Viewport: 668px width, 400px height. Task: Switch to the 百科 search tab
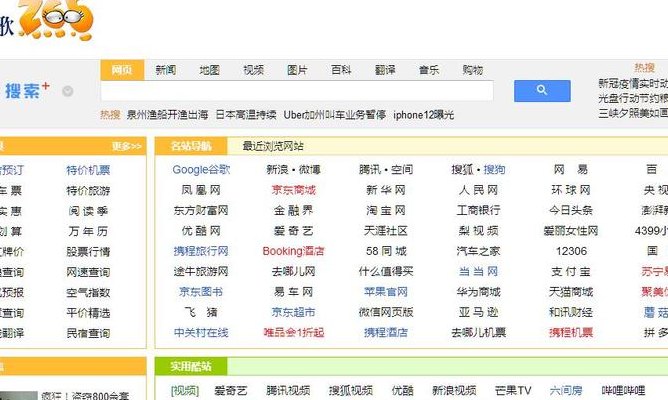341,70
